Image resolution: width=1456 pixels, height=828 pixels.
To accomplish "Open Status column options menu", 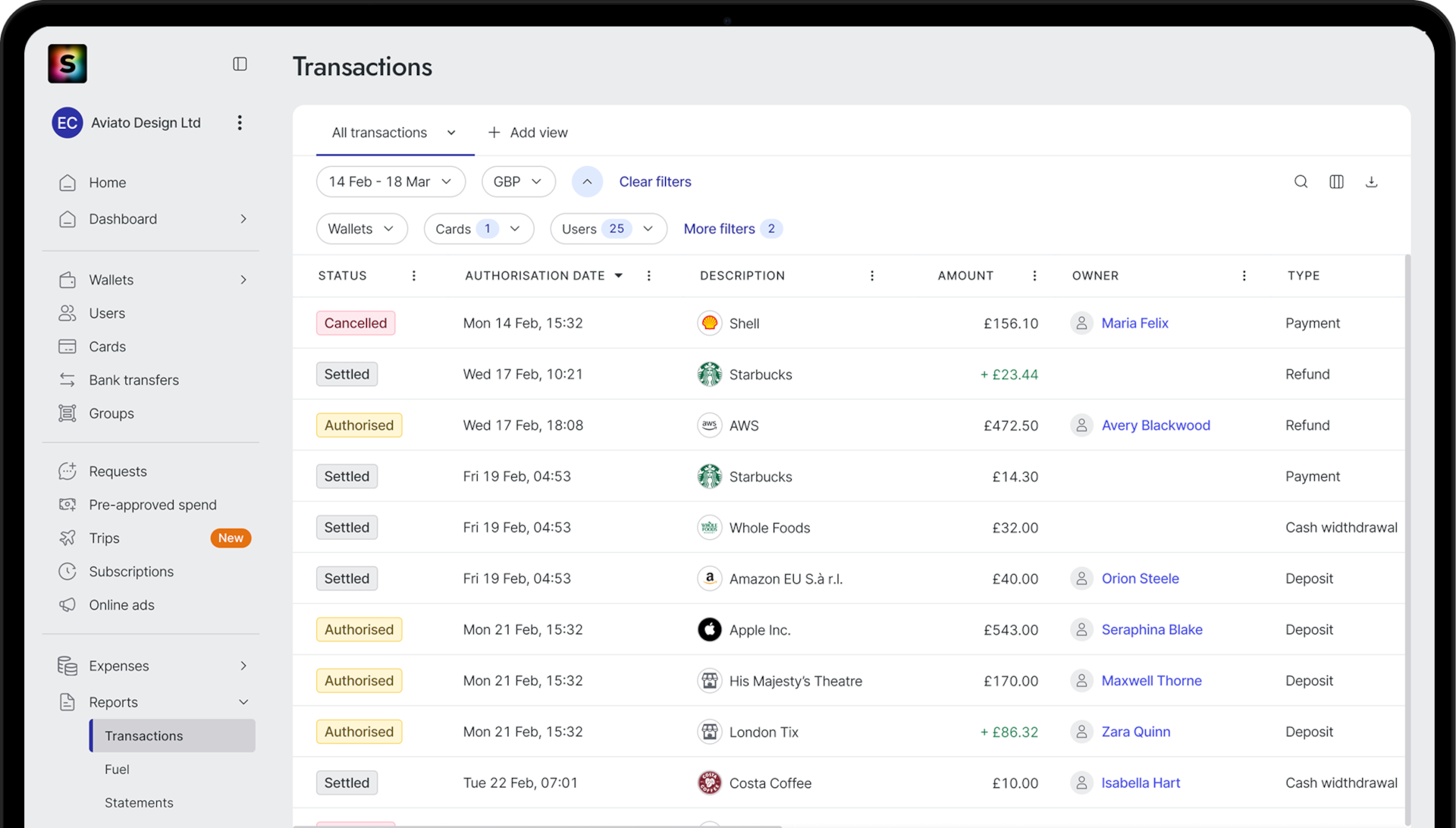I will click(414, 276).
